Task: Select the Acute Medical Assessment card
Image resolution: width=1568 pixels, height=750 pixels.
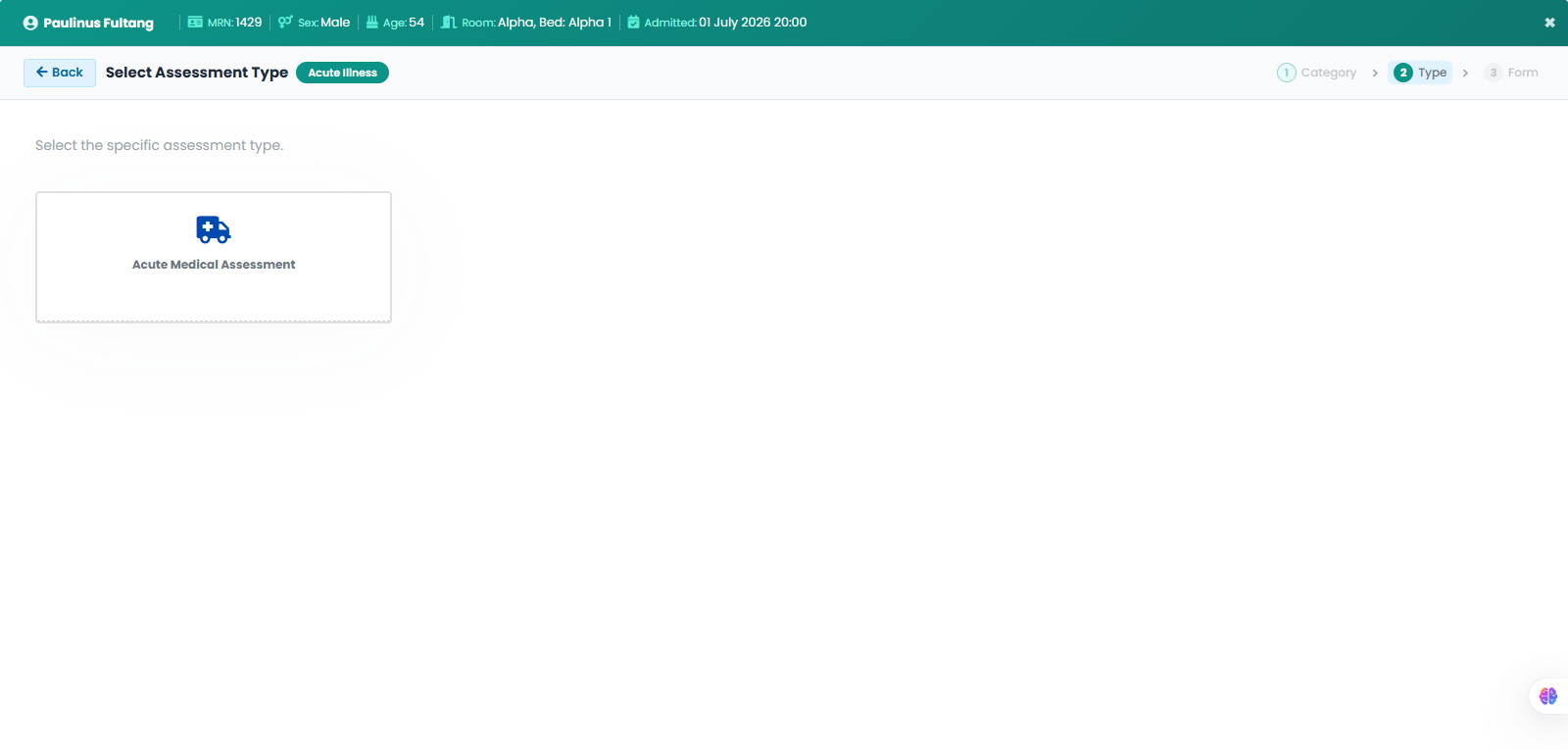Action: pyautogui.click(x=214, y=257)
